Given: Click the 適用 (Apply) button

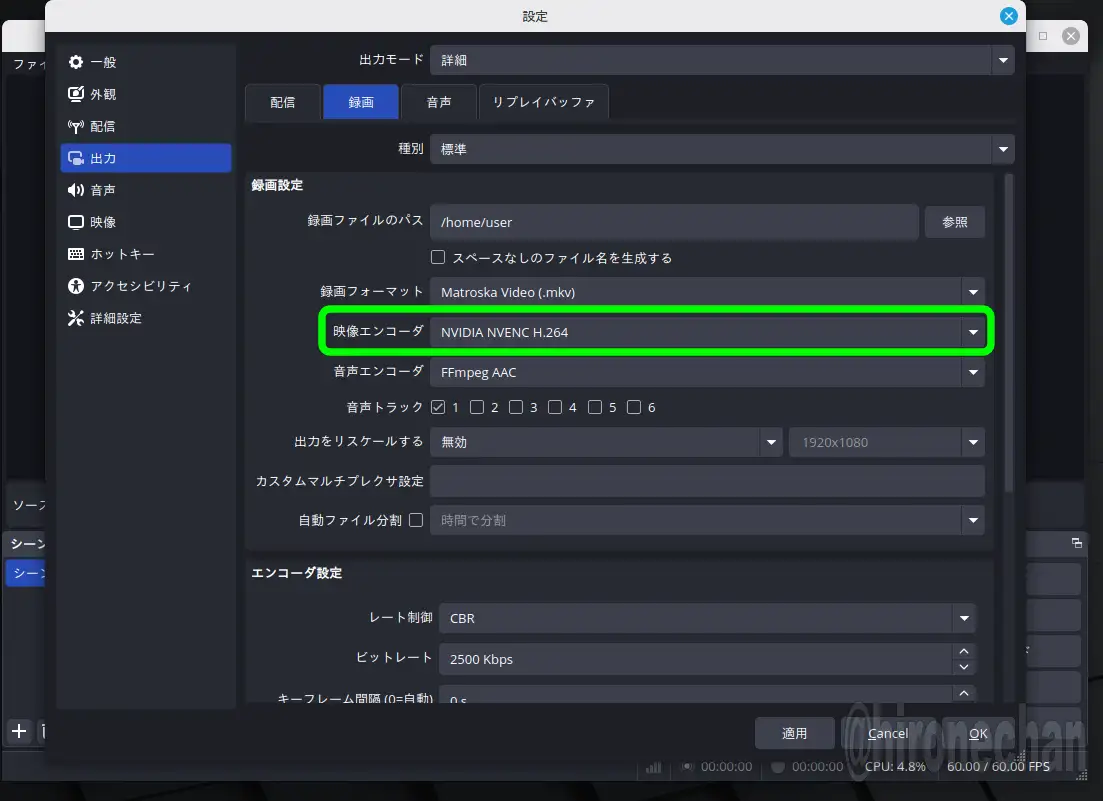Looking at the screenshot, I should pyautogui.click(x=794, y=733).
